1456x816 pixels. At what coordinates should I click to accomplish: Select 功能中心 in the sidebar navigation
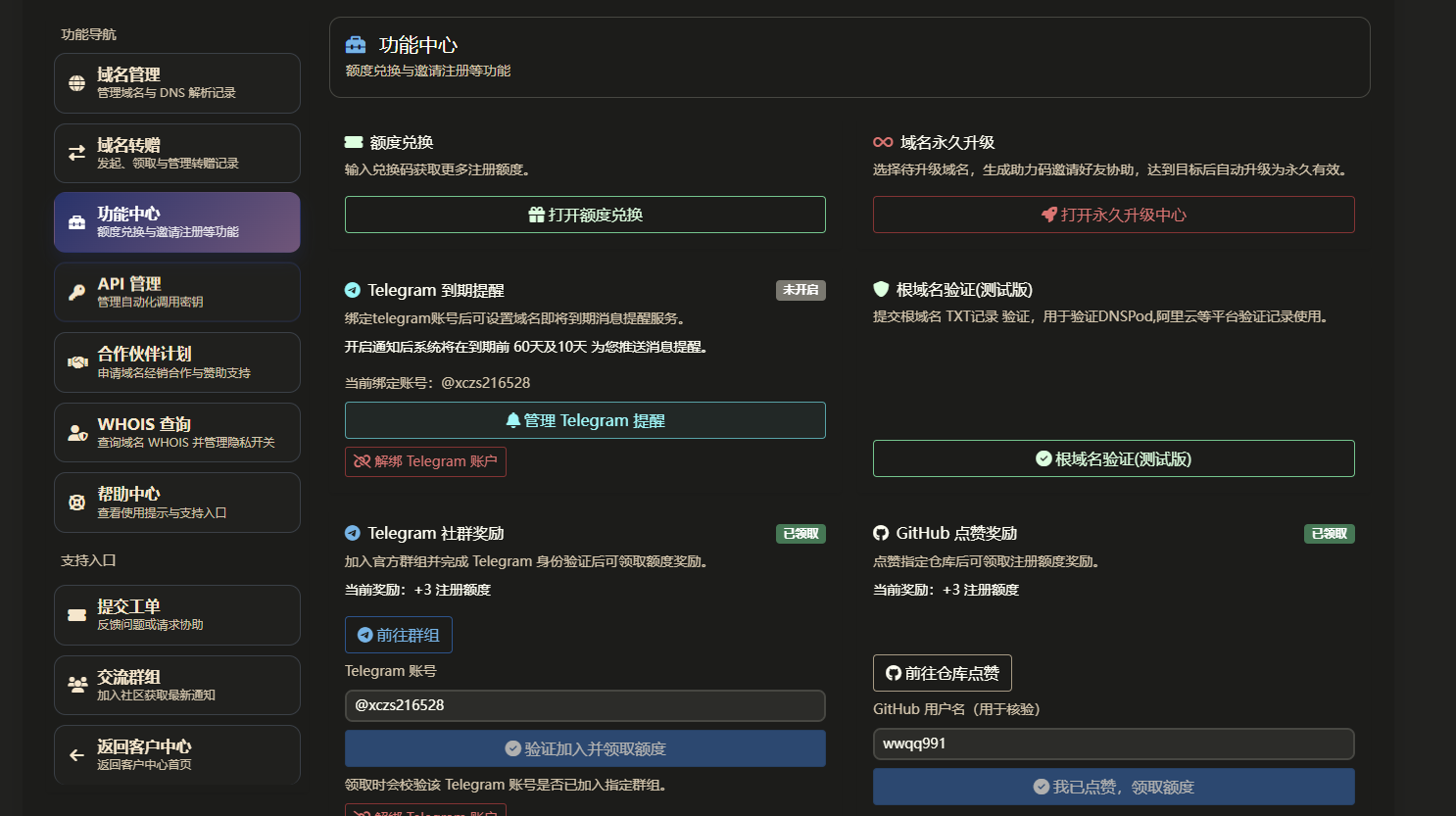[x=177, y=222]
